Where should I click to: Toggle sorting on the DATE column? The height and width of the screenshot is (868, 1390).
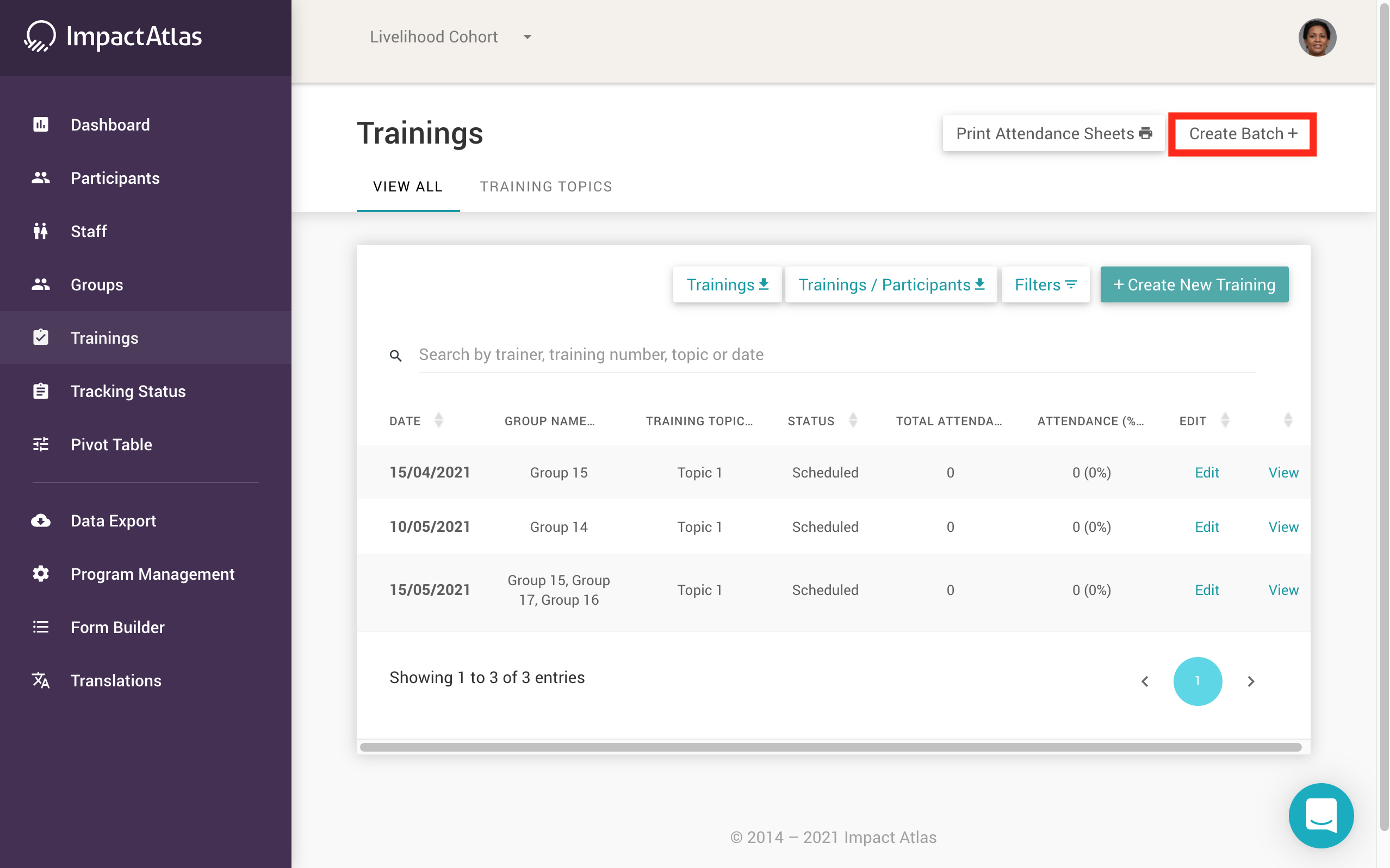click(439, 420)
